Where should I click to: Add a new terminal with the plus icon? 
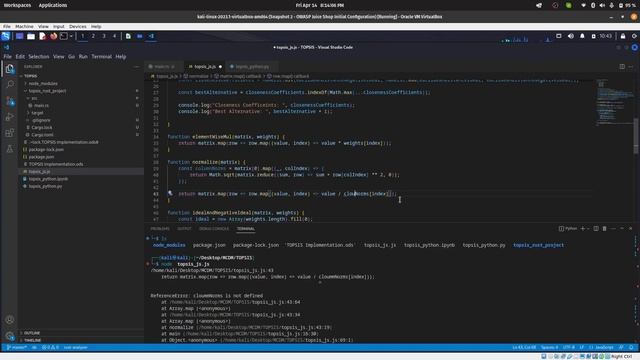(x=582, y=229)
